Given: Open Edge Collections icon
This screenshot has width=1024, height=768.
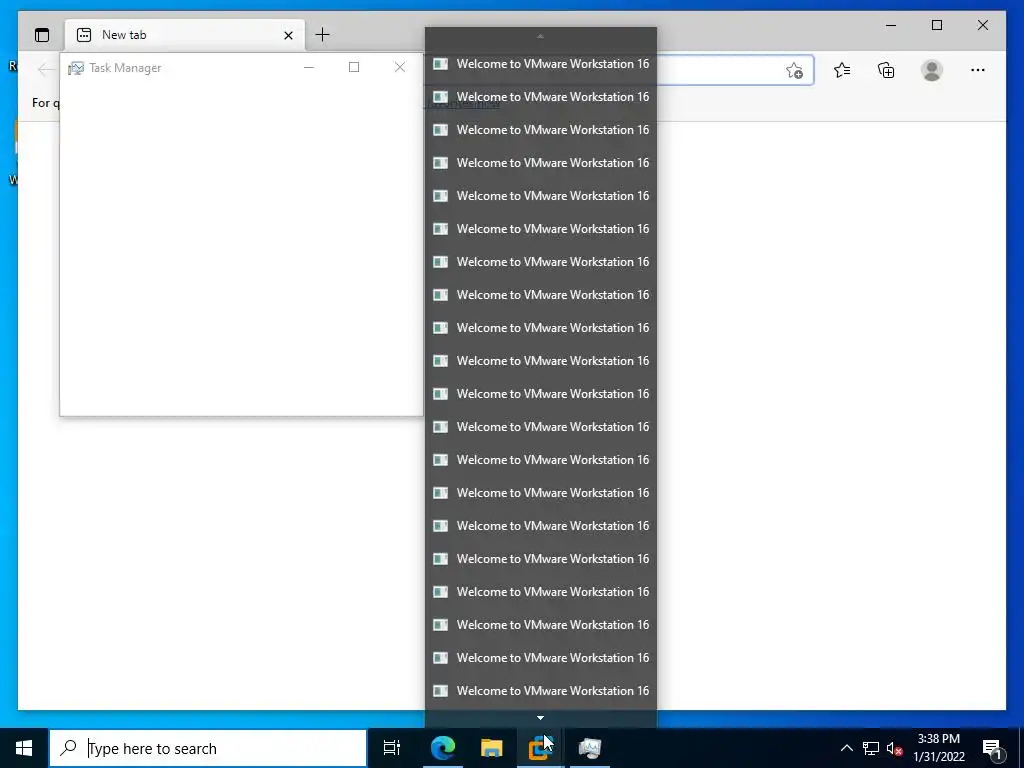Looking at the screenshot, I should [x=886, y=70].
